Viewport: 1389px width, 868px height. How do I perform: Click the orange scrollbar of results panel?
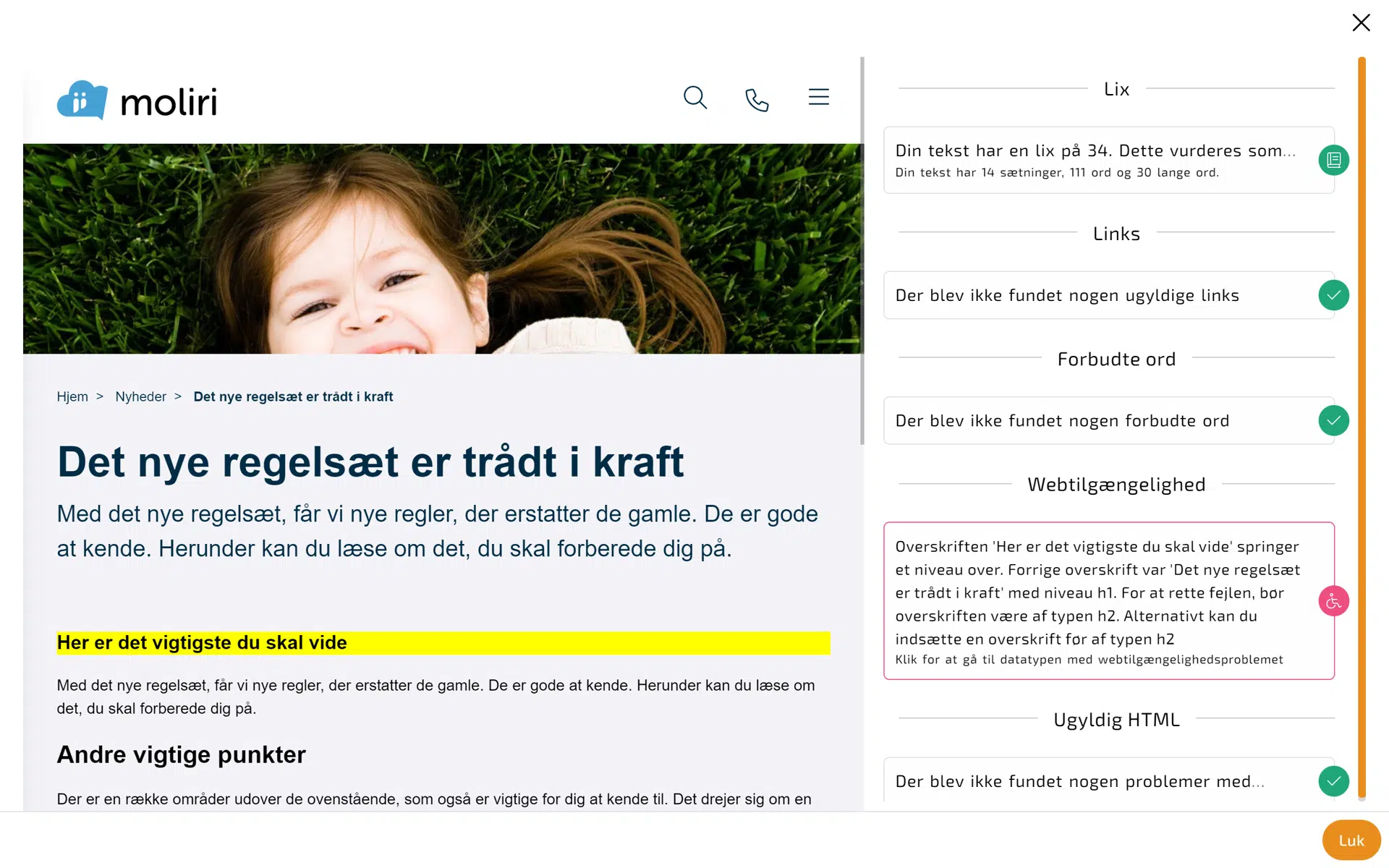click(x=1362, y=427)
